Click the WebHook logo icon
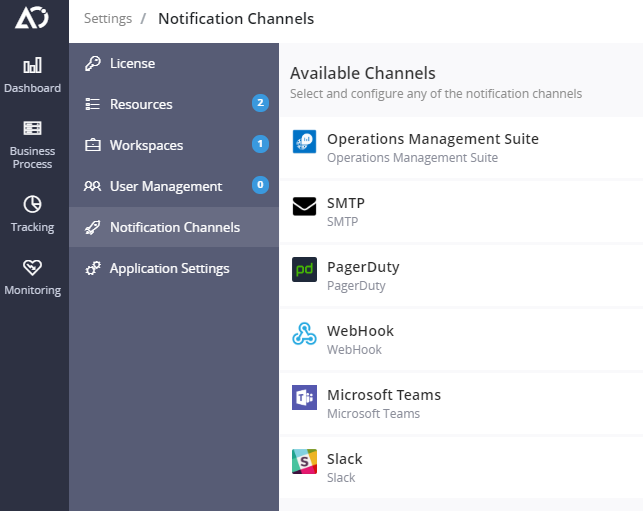The image size is (643, 511). (x=304, y=333)
